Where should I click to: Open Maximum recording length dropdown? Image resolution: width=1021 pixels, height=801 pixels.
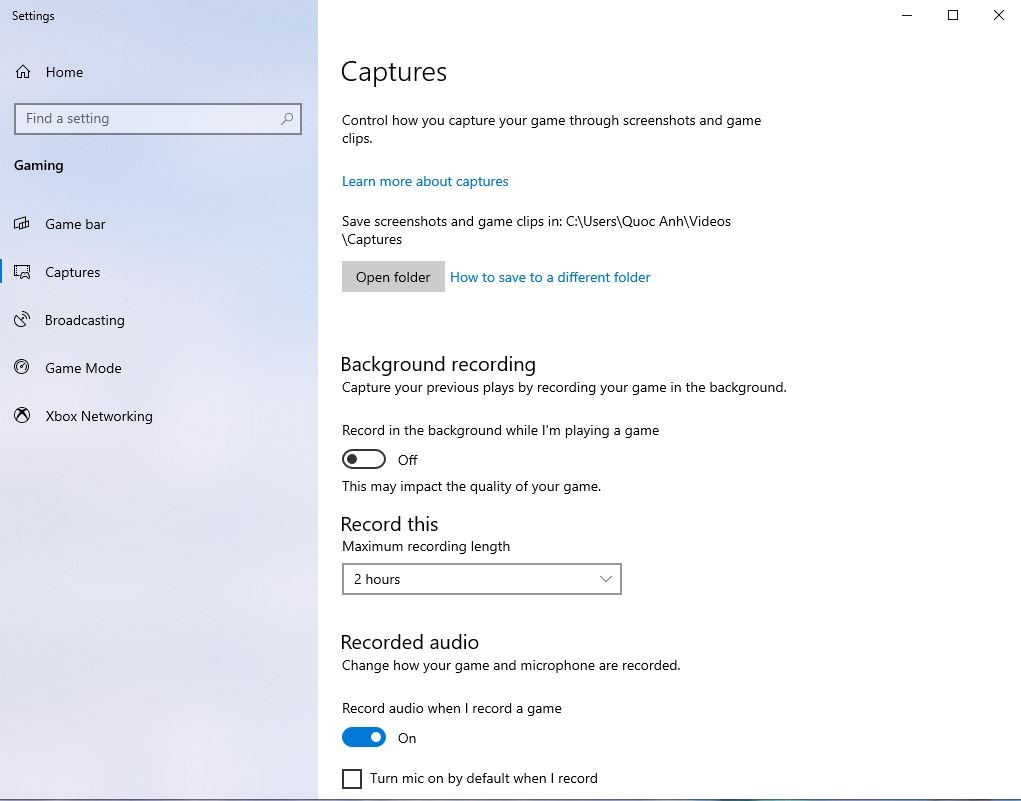pos(481,579)
